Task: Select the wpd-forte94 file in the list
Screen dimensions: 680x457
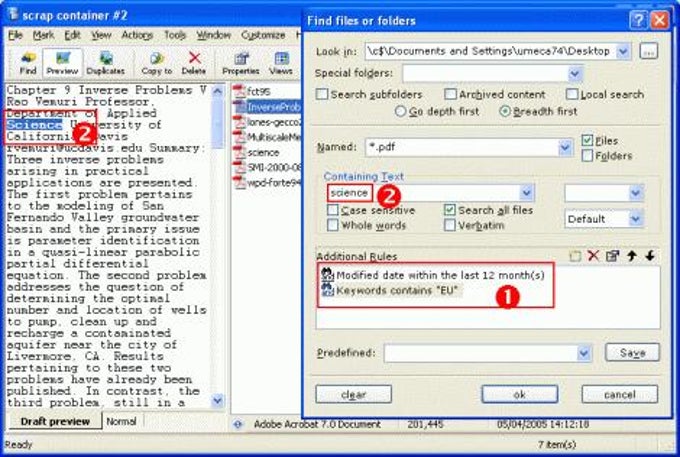Action: (267, 183)
